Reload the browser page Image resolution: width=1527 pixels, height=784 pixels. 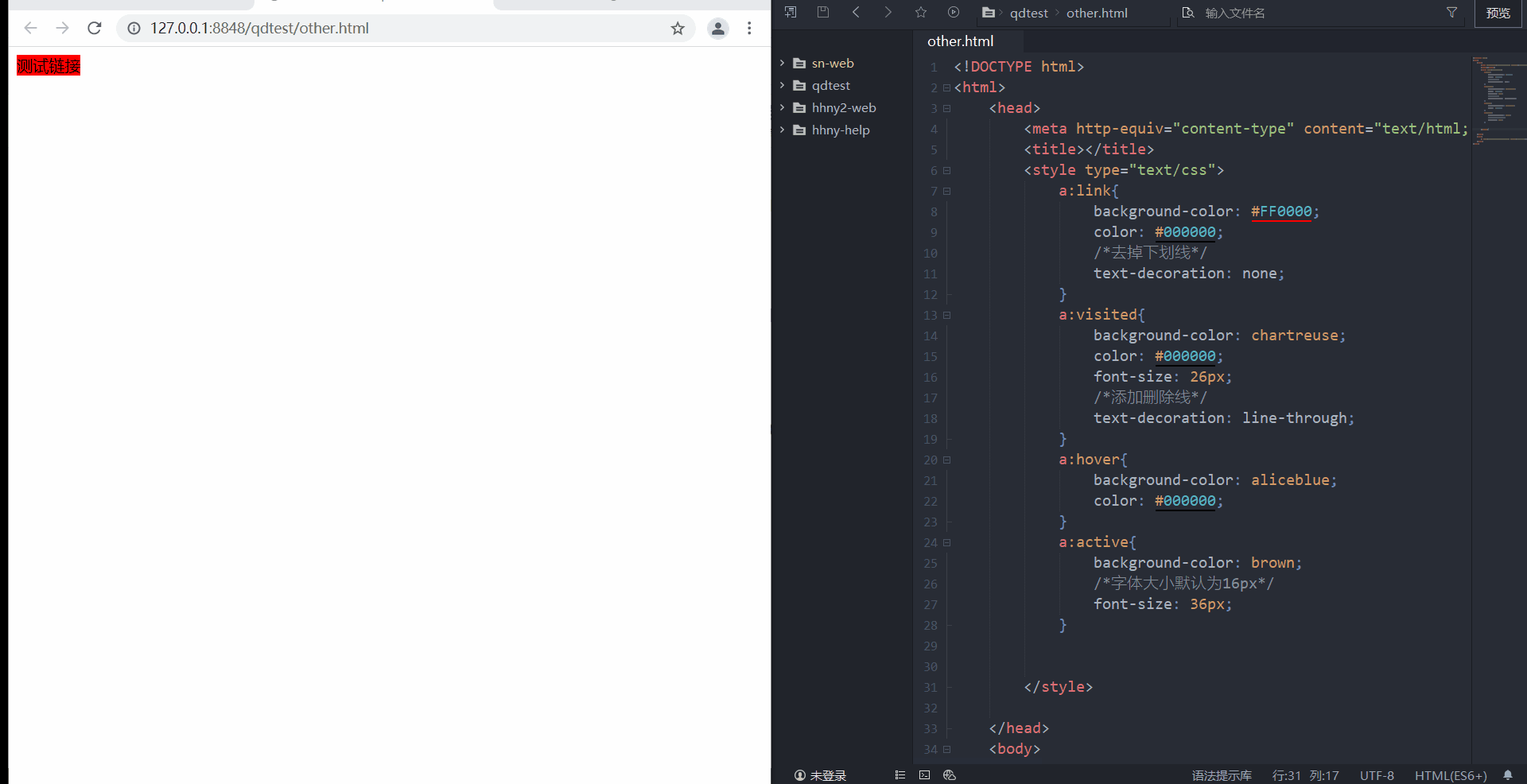pyautogui.click(x=94, y=28)
